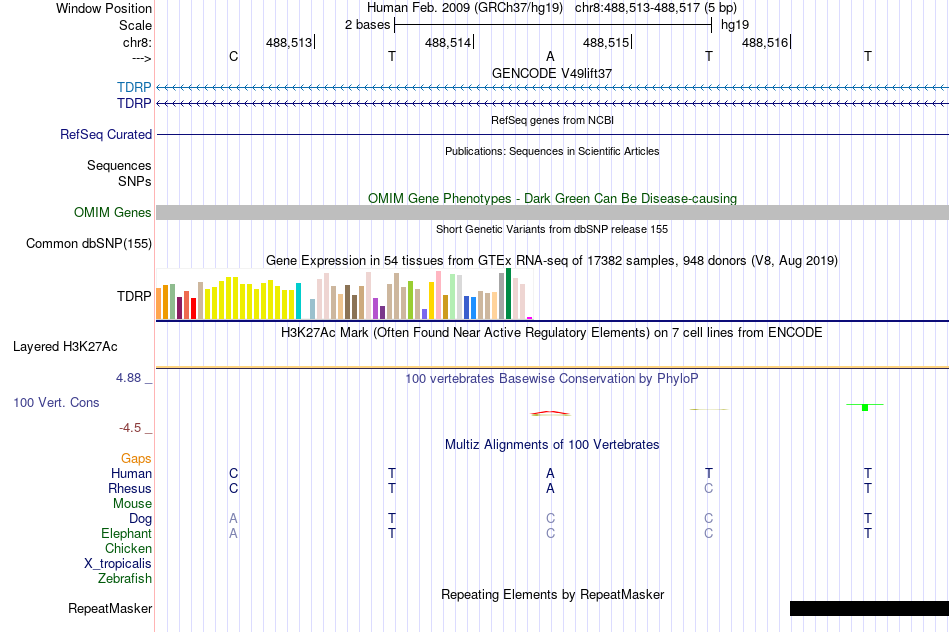Click Multiz Alignments of 100 Vertebrates title

click(552, 445)
